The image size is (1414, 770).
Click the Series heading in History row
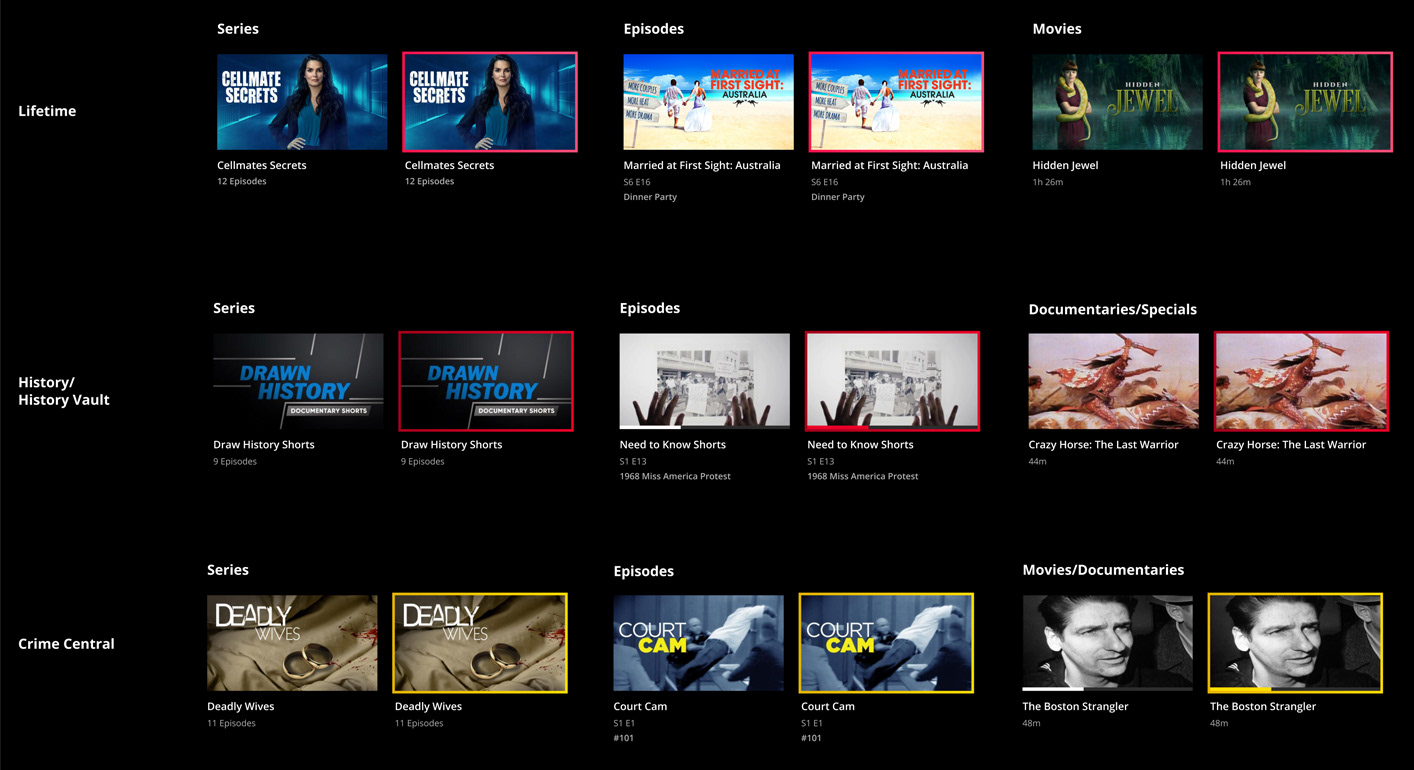click(234, 308)
